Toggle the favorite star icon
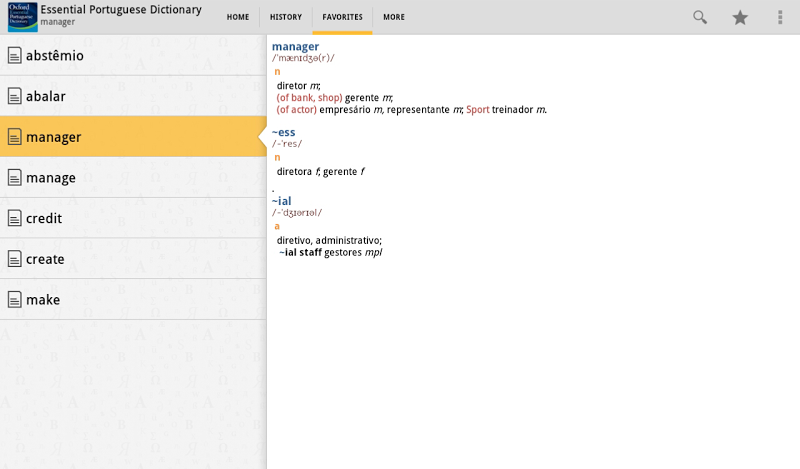This screenshot has height=469, width=800. 740,17
